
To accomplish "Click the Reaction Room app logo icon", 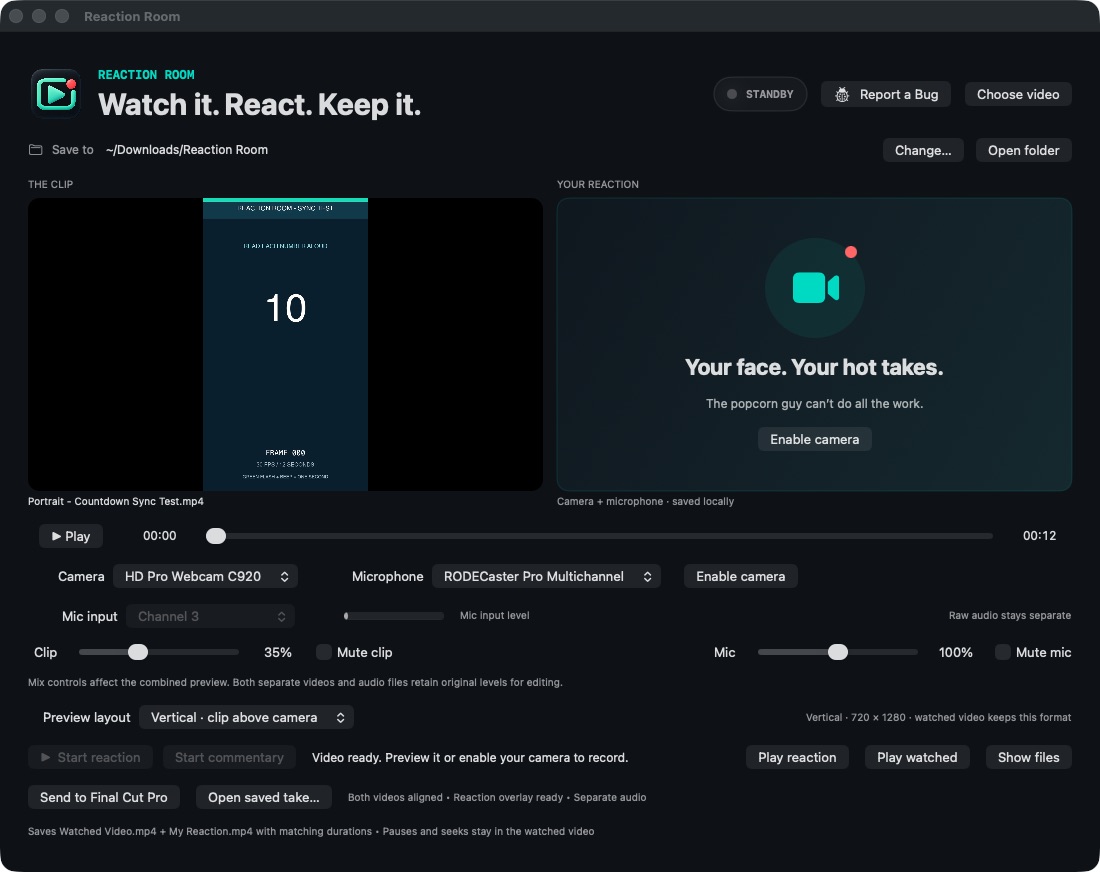I will pyautogui.click(x=55, y=93).
